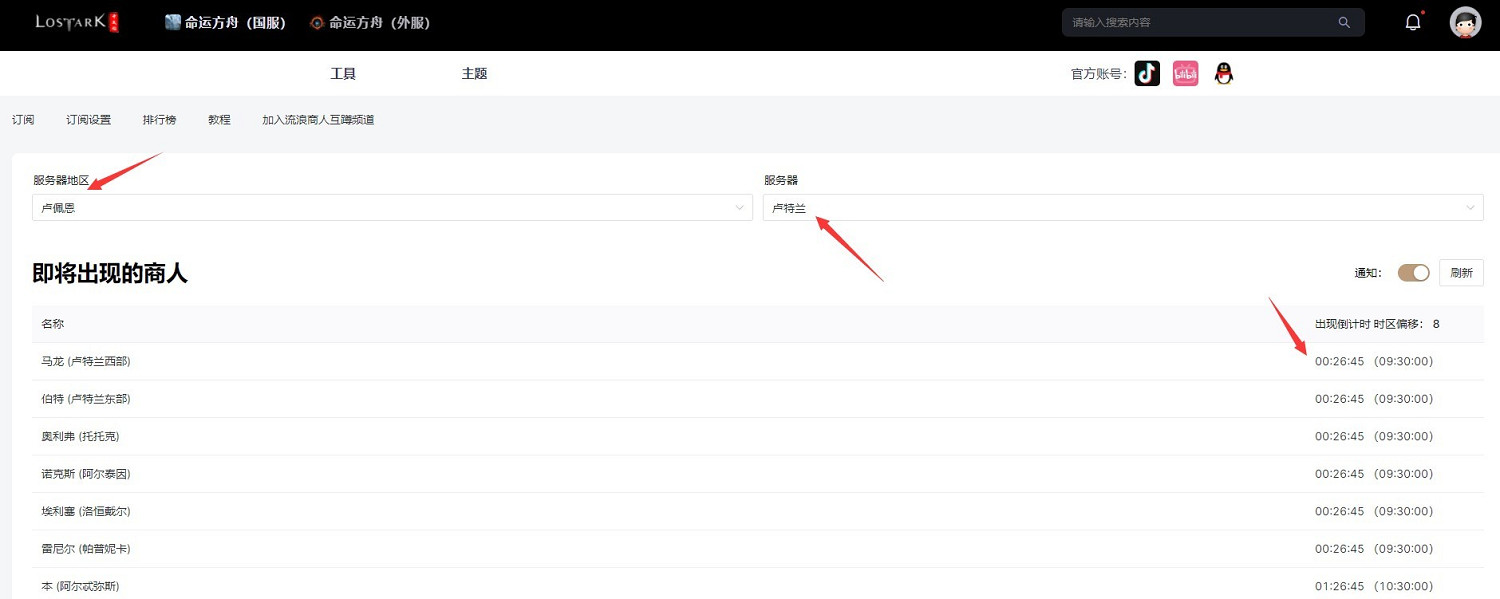Open the 工具 menu

tap(343, 73)
